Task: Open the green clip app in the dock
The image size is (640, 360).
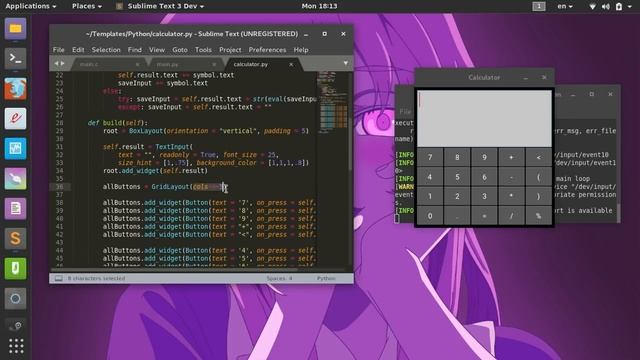Action: [x=16, y=269]
